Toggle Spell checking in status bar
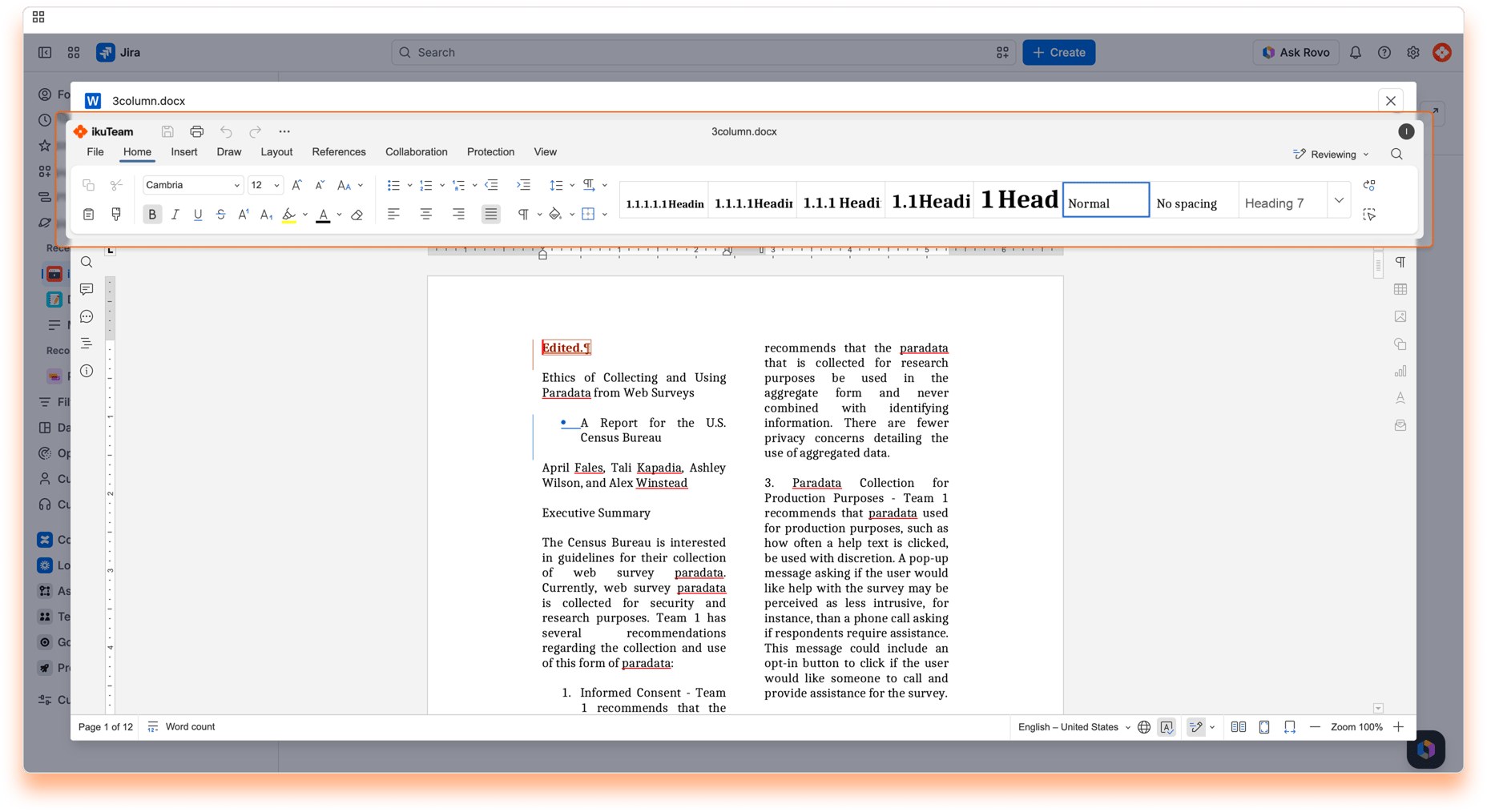Image resolution: width=1487 pixels, height=812 pixels. pyautogui.click(x=1167, y=727)
